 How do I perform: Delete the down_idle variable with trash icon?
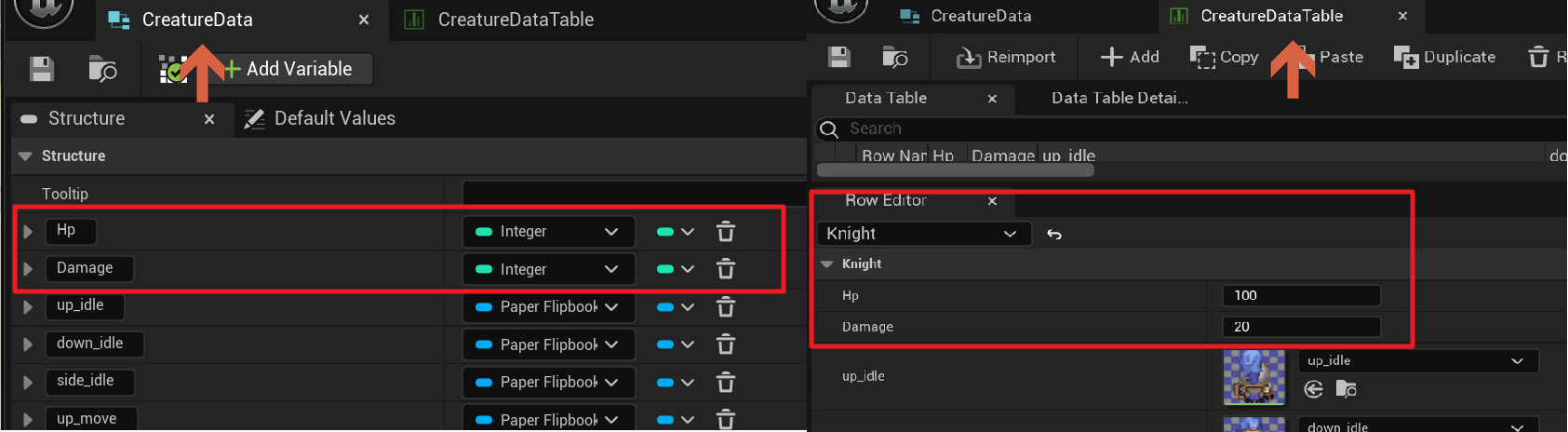point(726,344)
